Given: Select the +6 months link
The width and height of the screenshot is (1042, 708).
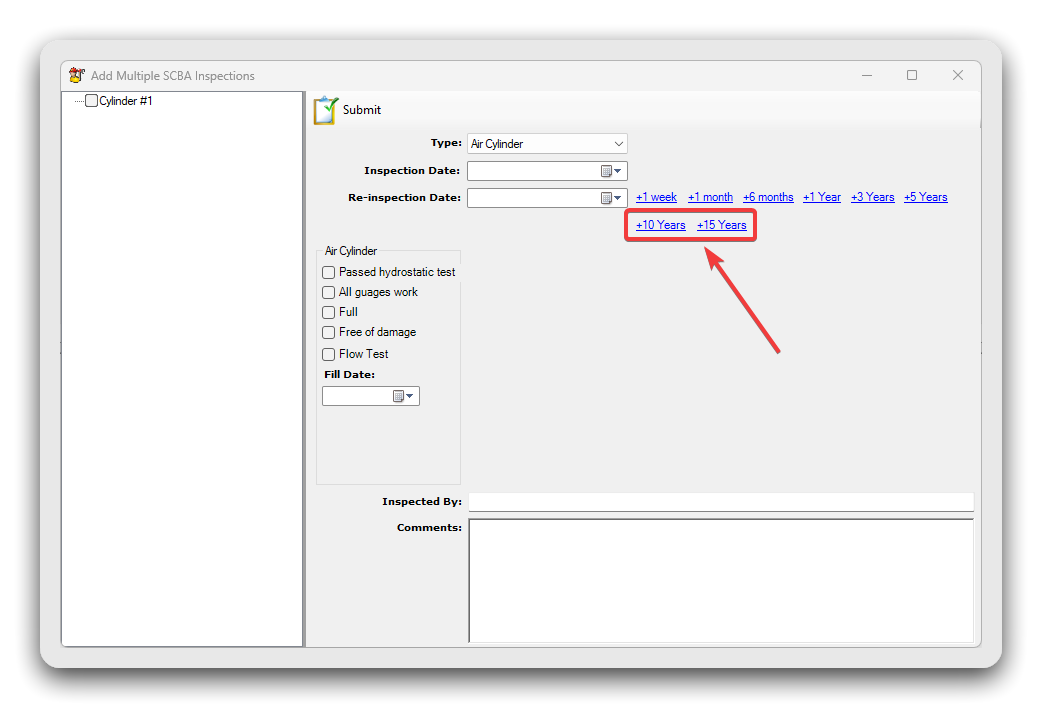Looking at the screenshot, I should coord(768,197).
